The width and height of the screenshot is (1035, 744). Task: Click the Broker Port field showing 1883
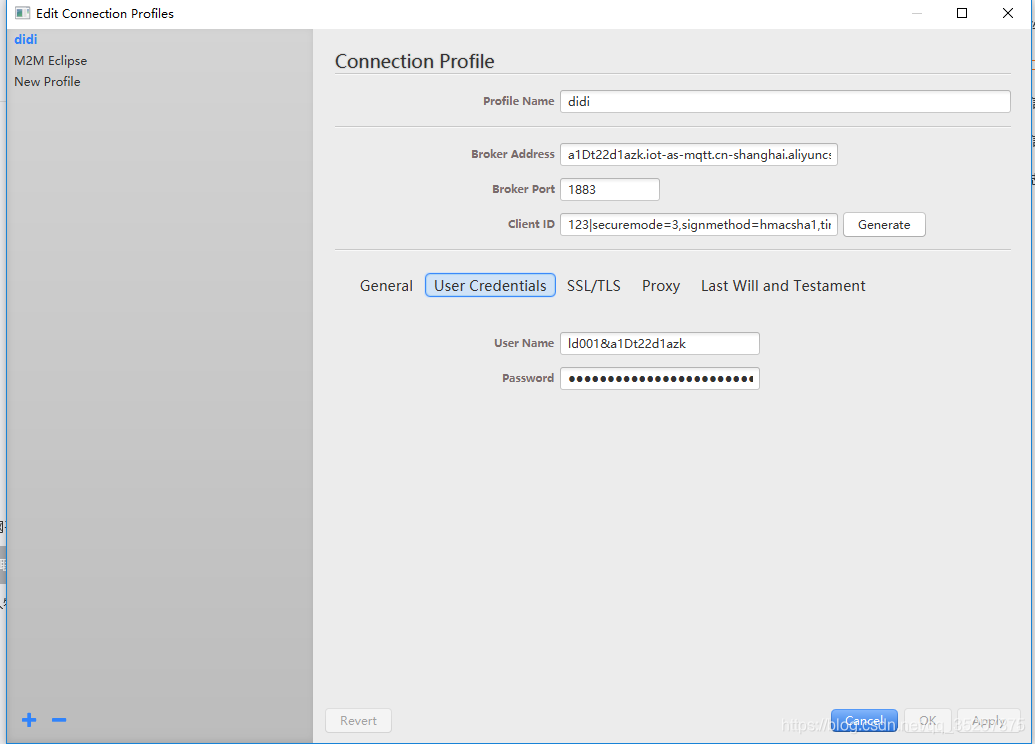(x=609, y=189)
